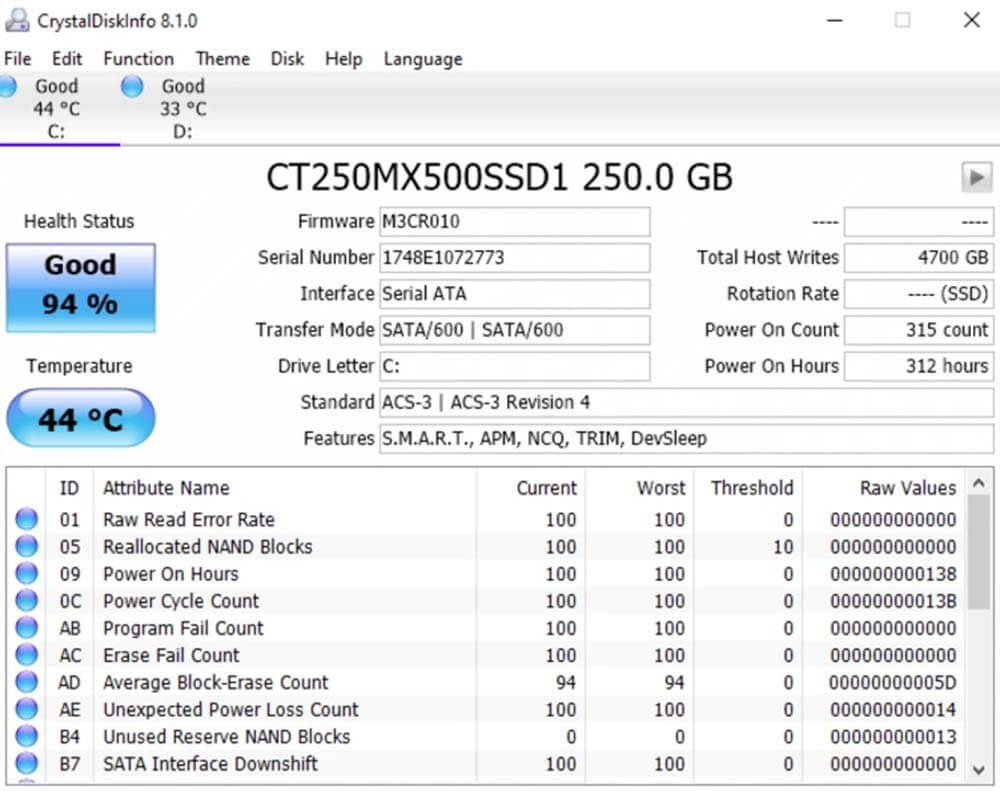Image resolution: width=1000 pixels, height=791 pixels.
Task: Click the blue dot next to Power On Hours
Action: (27, 574)
